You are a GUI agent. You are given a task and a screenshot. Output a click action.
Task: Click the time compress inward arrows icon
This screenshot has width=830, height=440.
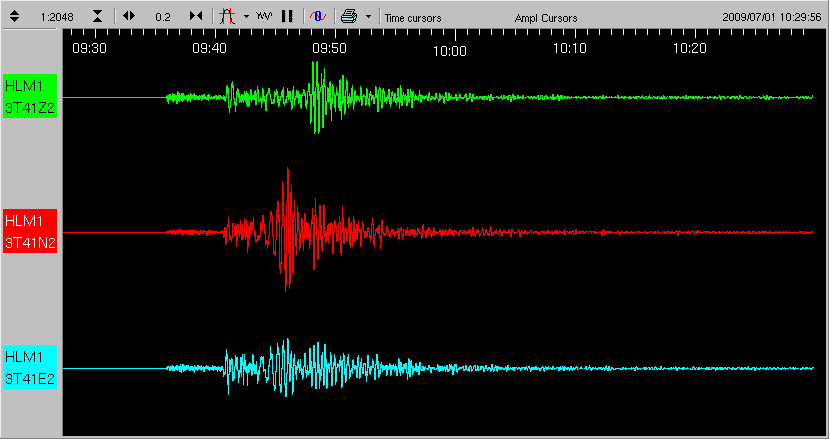click(196, 17)
